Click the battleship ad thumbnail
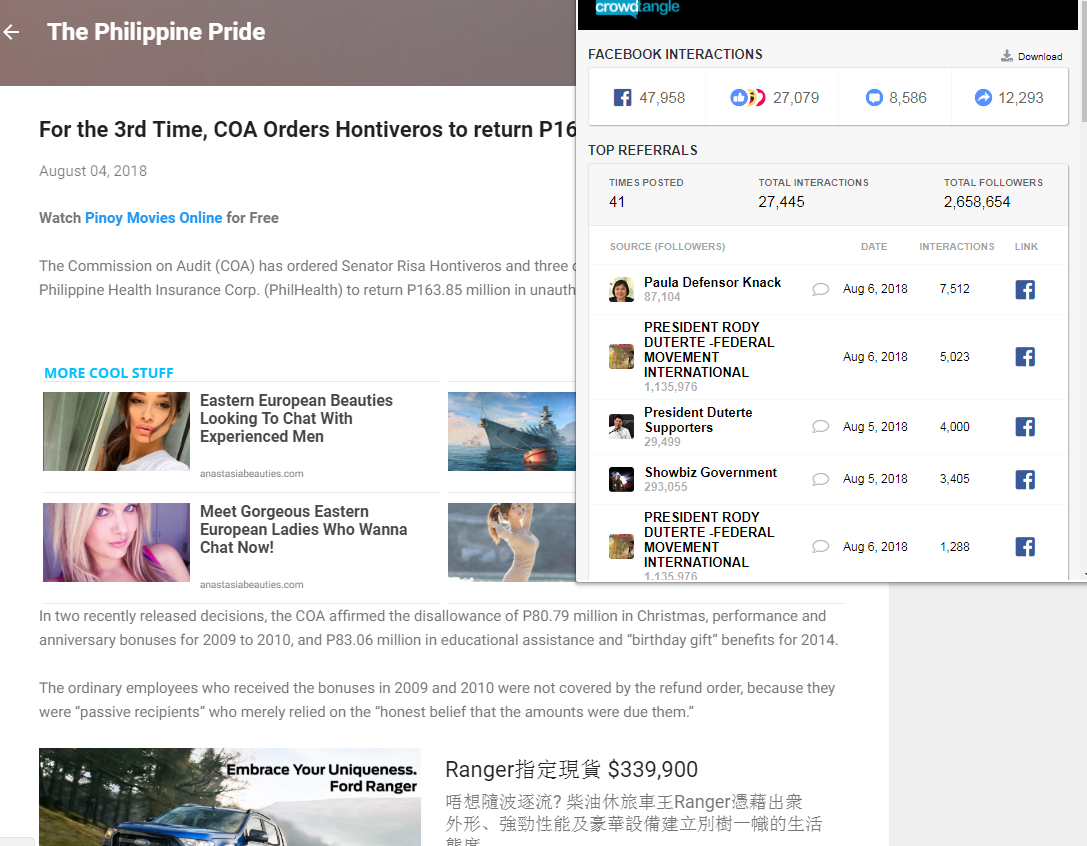This screenshot has width=1087, height=846. point(512,431)
